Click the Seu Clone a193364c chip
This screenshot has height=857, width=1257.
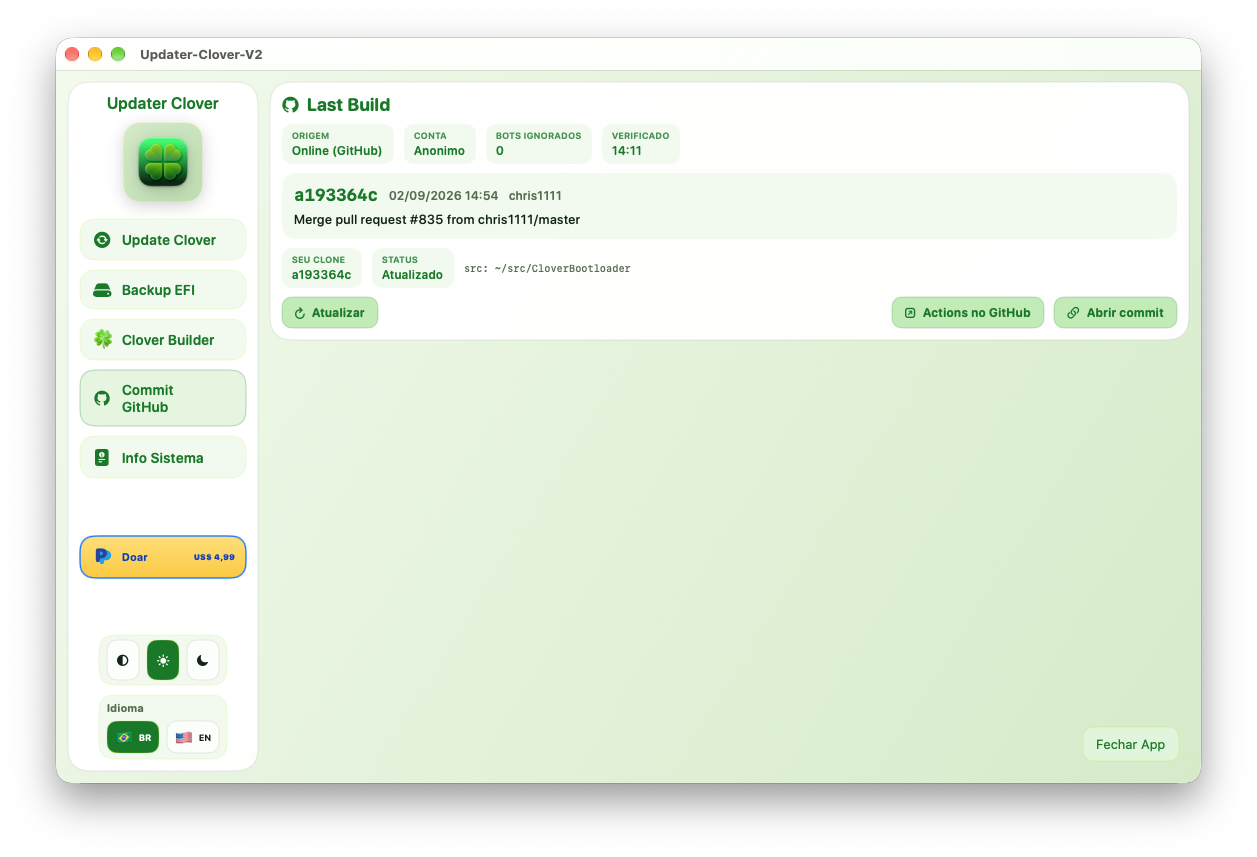(x=322, y=268)
